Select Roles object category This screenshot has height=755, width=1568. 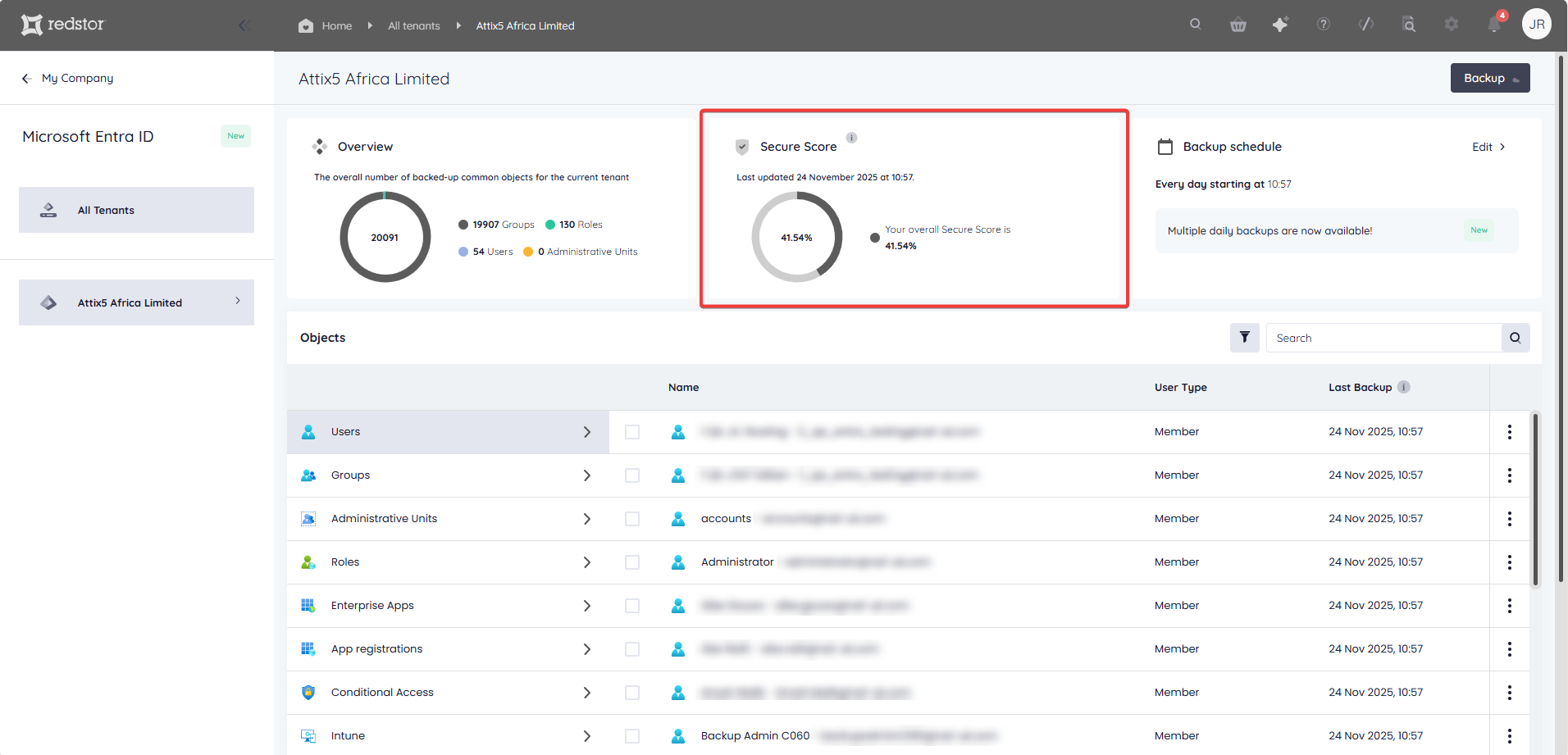pyautogui.click(x=448, y=562)
